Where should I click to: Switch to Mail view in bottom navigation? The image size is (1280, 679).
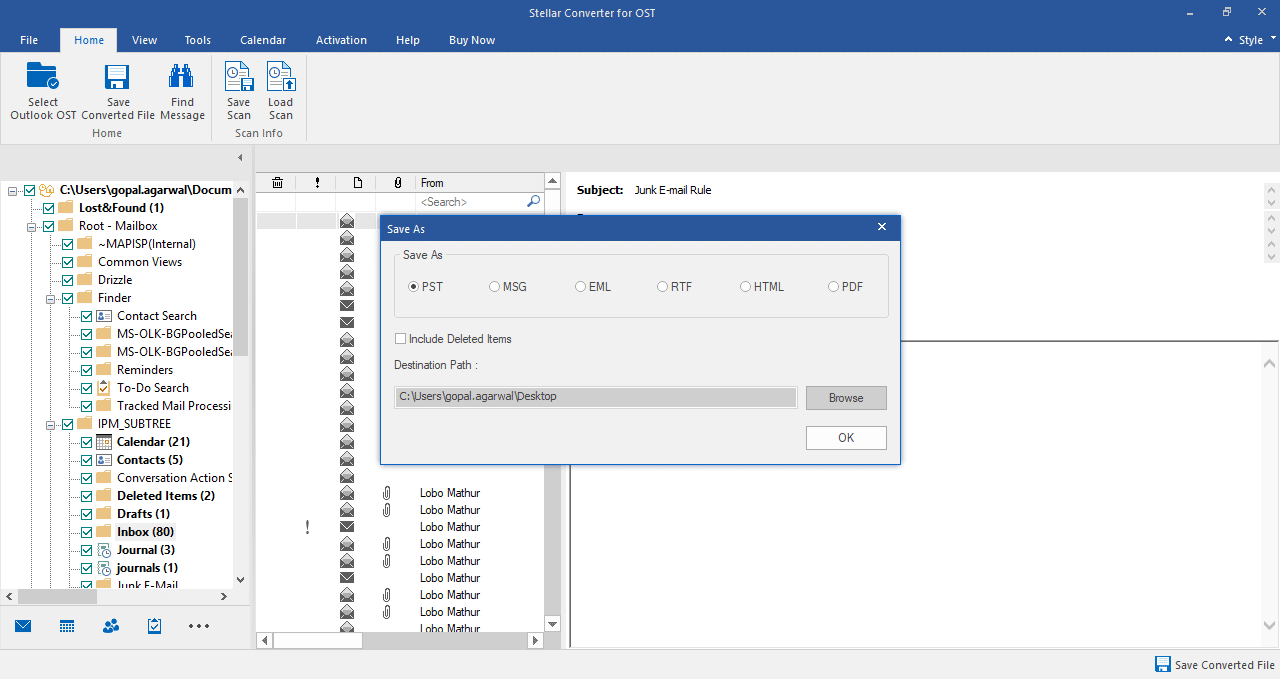click(23, 626)
